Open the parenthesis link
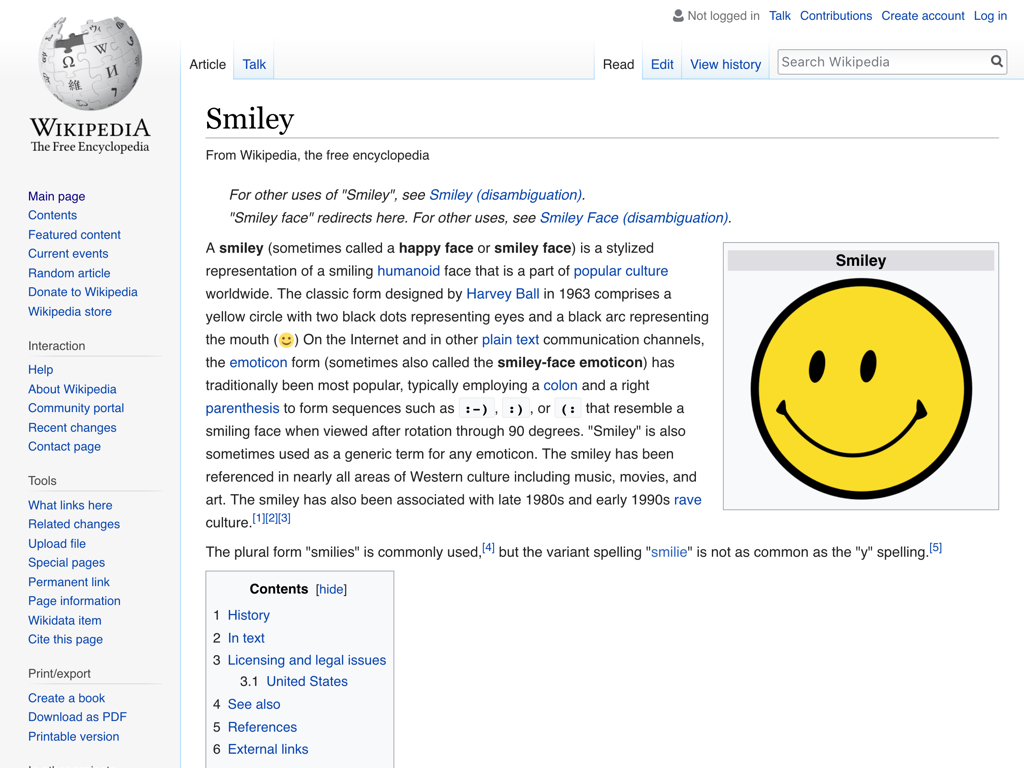Screen dimensions: 1024x768 click(x=242, y=408)
